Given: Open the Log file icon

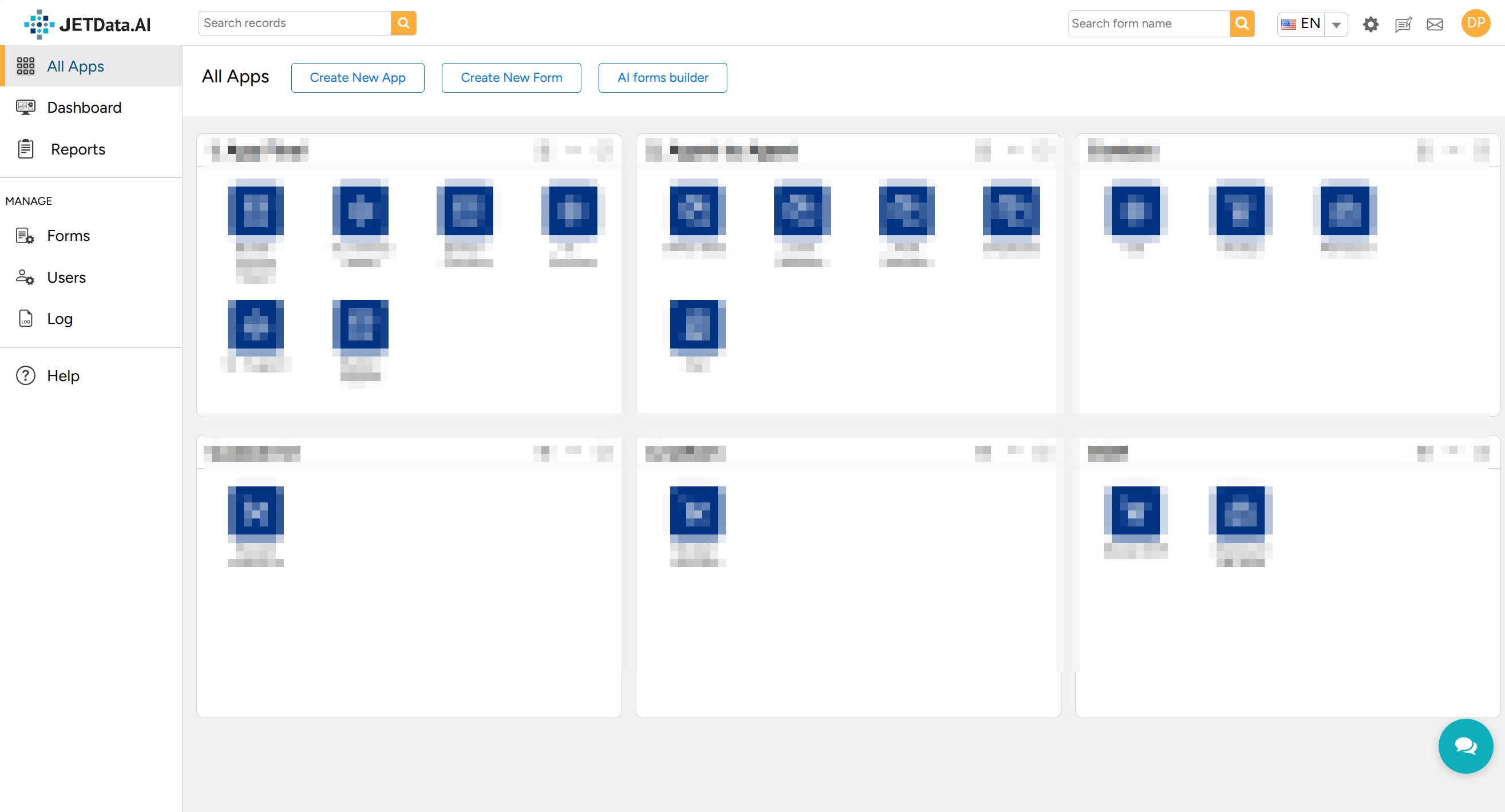Looking at the screenshot, I should pos(26,318).
